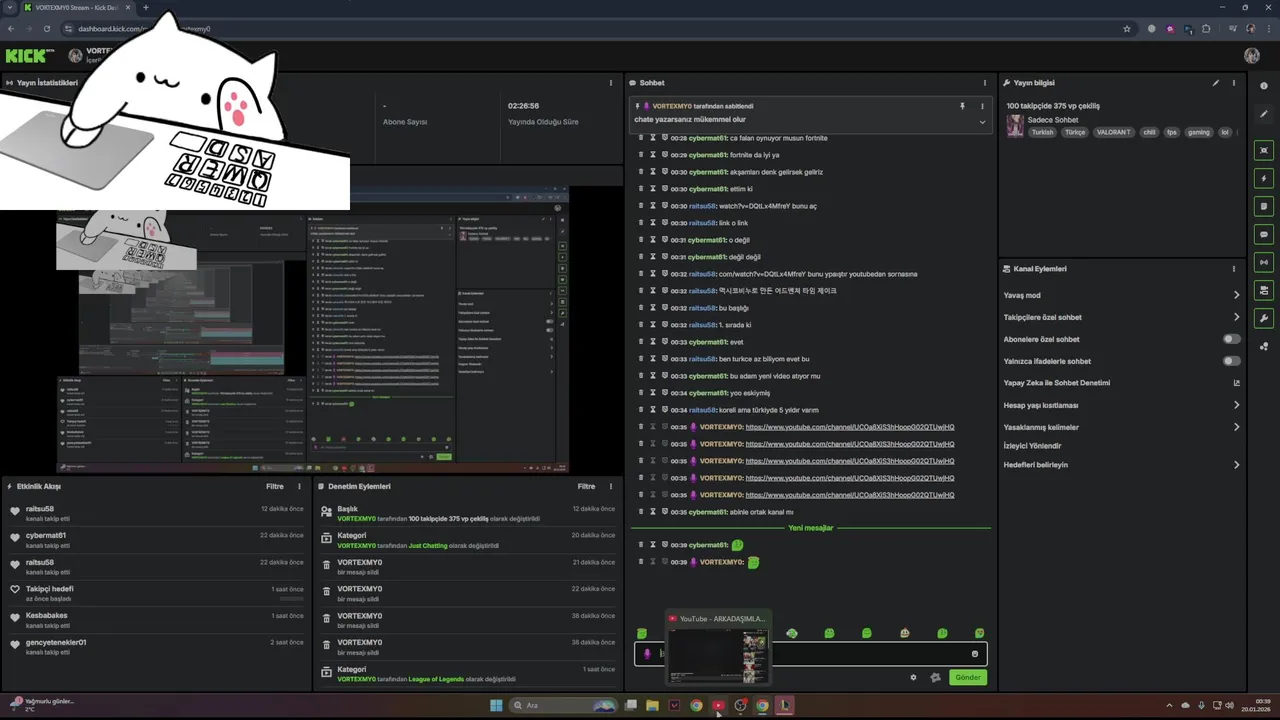The height and width of the screenshot is (720, 1280).
Task: Click the pencil edit icon in Yayın bilgisi header
Action: click(1216, 83)
